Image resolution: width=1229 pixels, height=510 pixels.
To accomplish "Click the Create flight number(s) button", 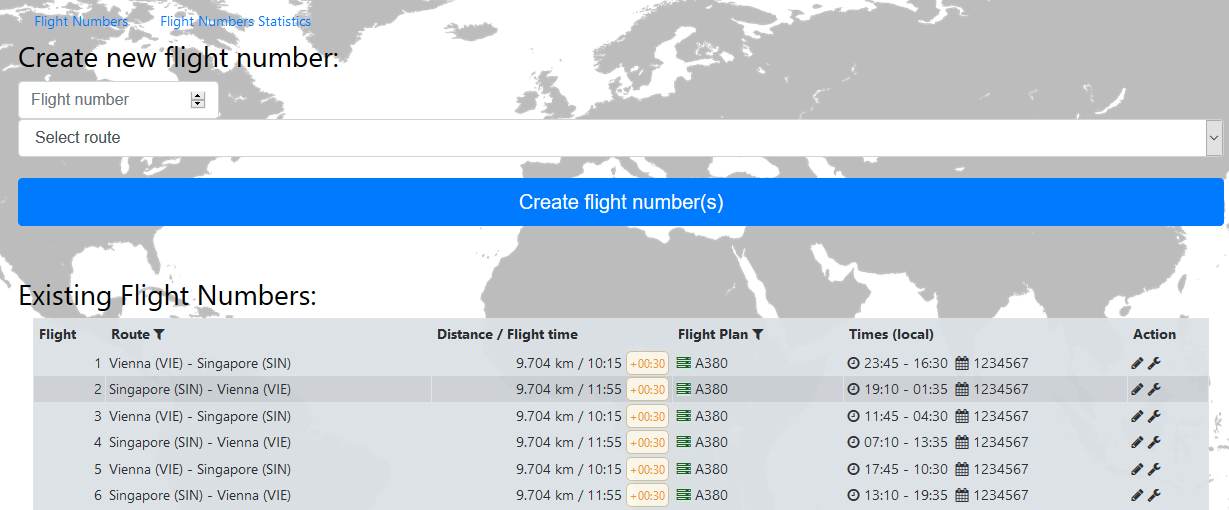I will click(621, 202).
